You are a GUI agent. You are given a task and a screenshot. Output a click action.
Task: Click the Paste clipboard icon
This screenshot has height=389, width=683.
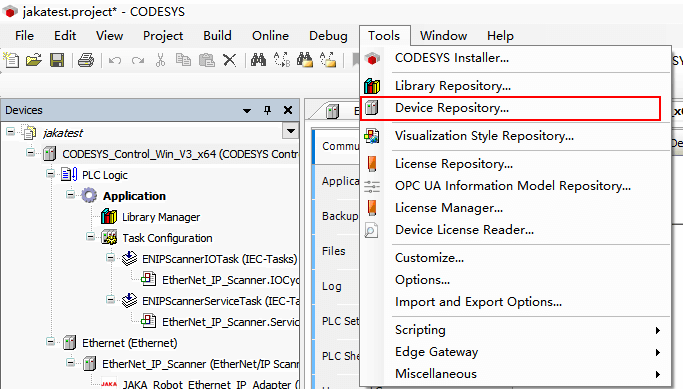tap(206, 60)
